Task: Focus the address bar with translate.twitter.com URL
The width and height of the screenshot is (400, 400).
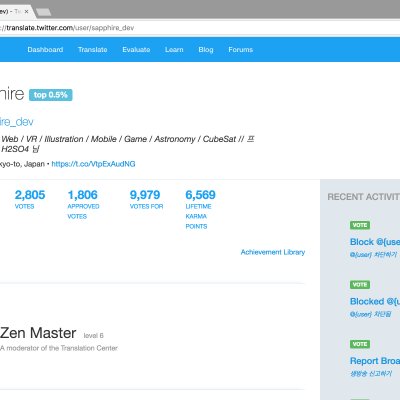Action: pyautogui.click(x=200, y=28)
